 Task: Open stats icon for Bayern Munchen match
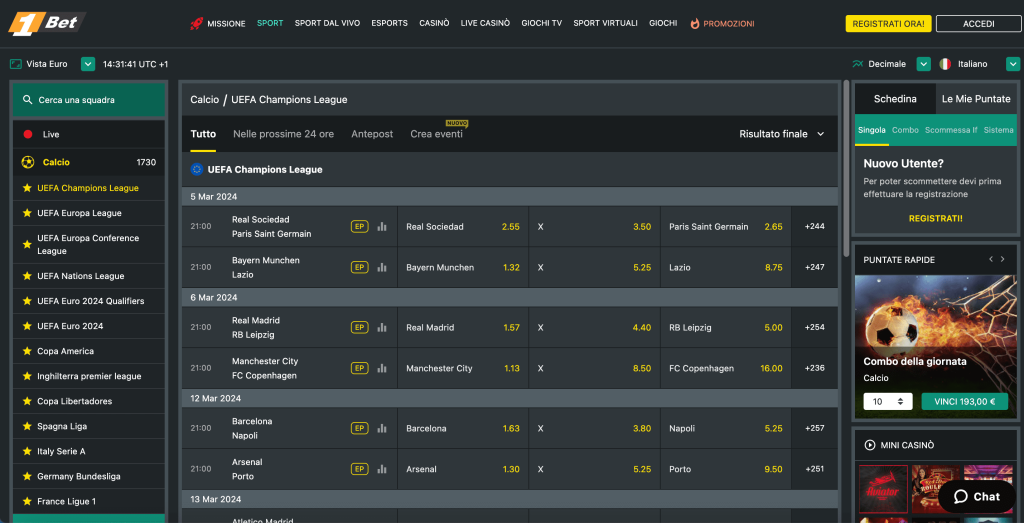(x=382, y=267)
